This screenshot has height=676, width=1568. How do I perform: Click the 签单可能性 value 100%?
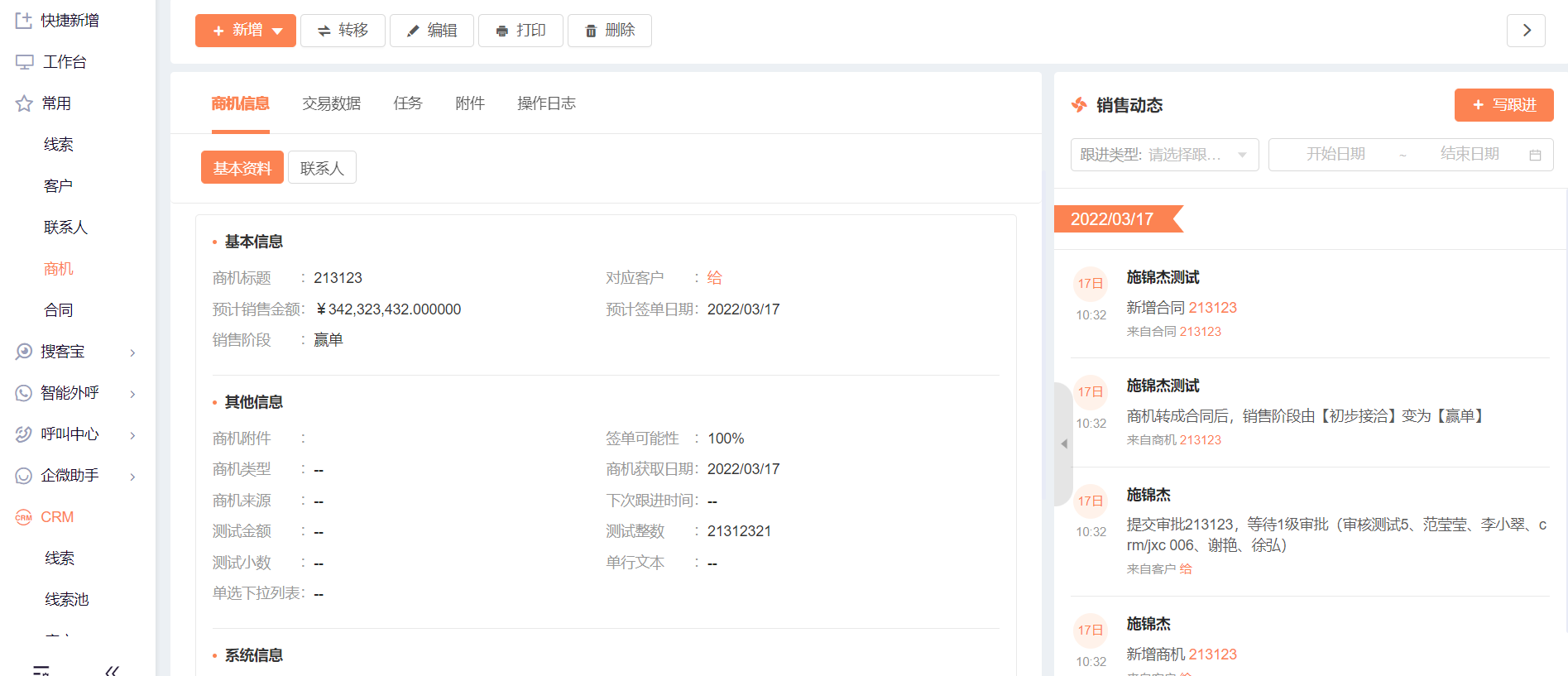[726, 439]
